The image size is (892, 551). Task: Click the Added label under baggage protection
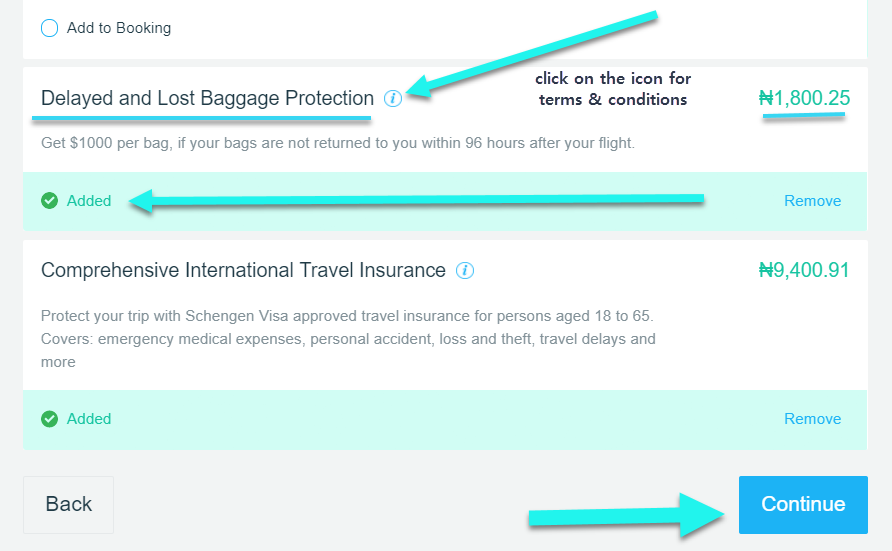[89, 201]
